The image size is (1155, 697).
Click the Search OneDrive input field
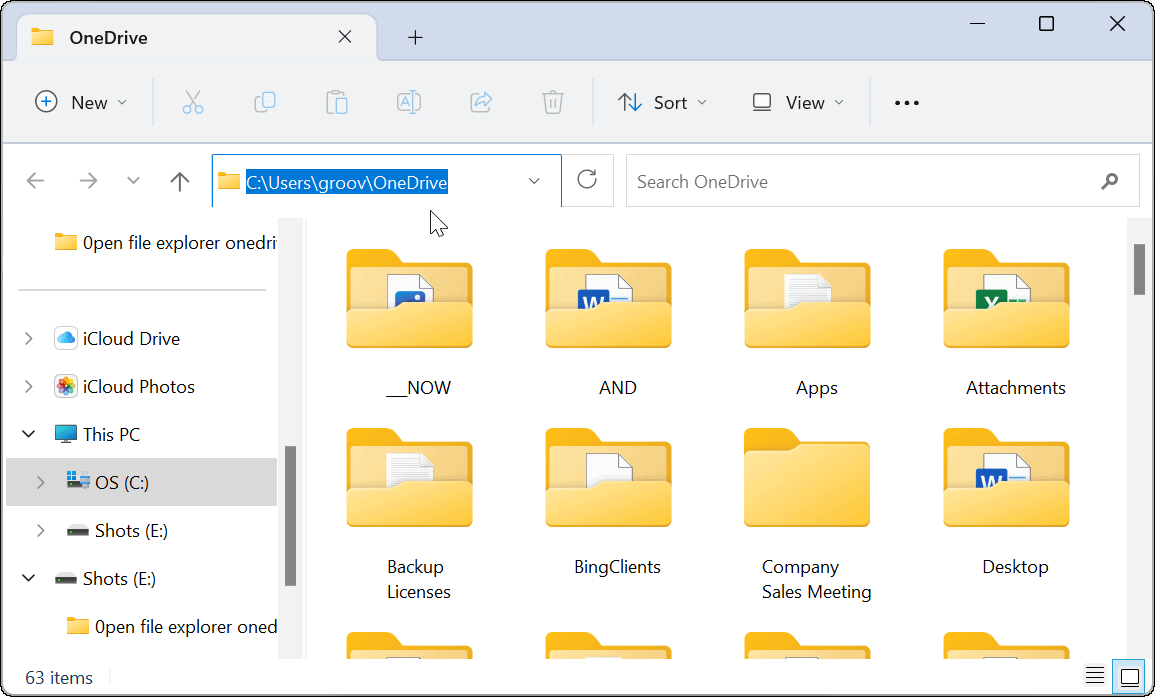pos(882,181)
